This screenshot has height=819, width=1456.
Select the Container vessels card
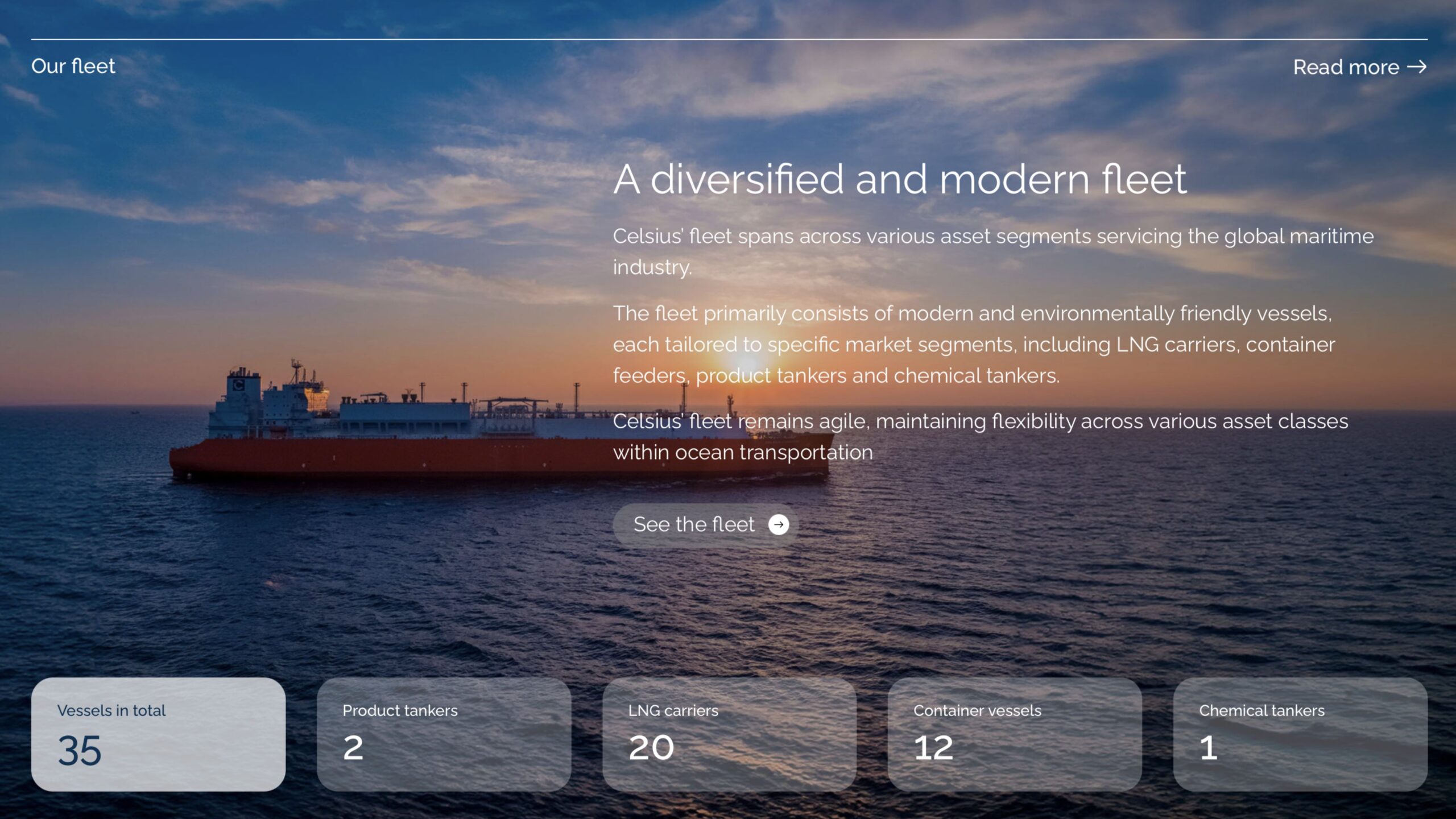point(1015,734)
